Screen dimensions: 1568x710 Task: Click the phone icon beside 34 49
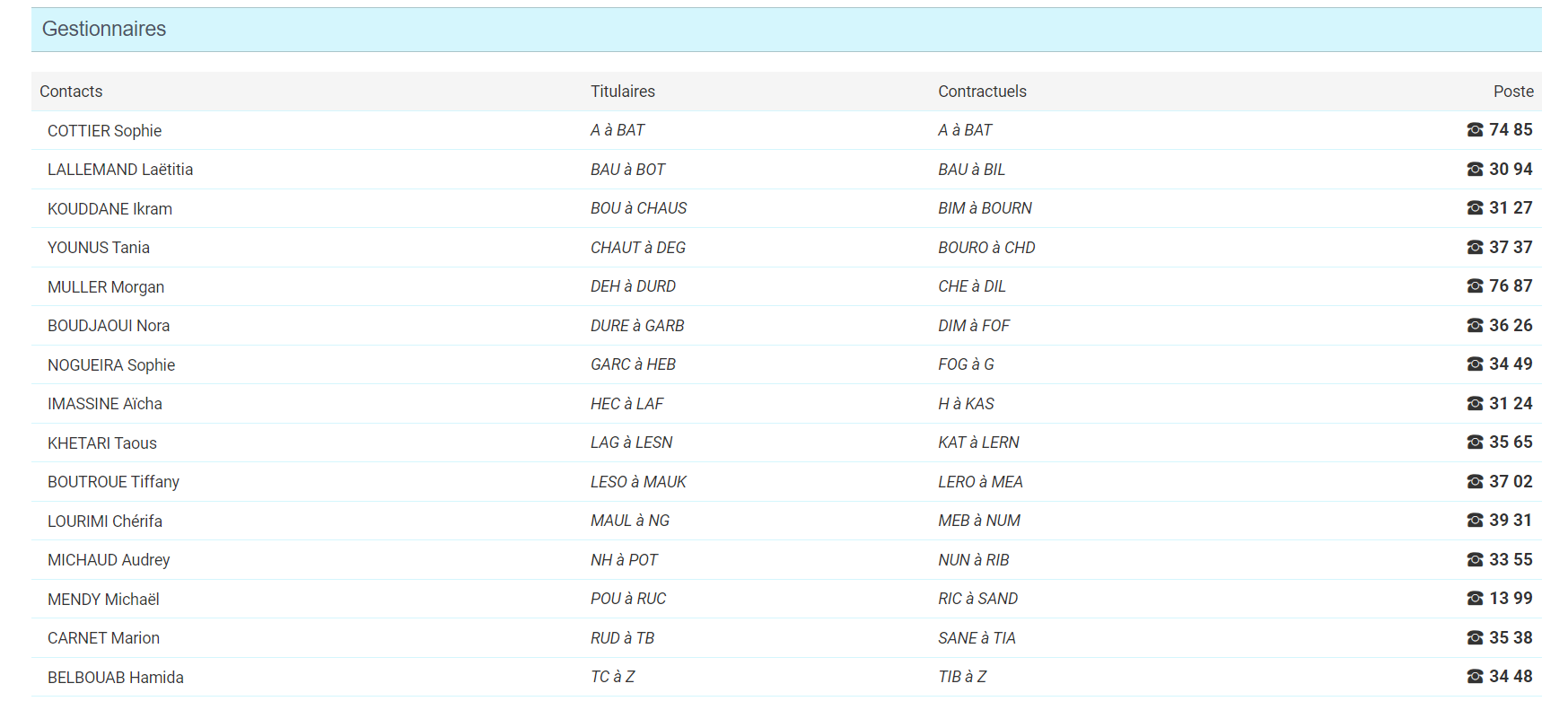tap(1475, 364)
